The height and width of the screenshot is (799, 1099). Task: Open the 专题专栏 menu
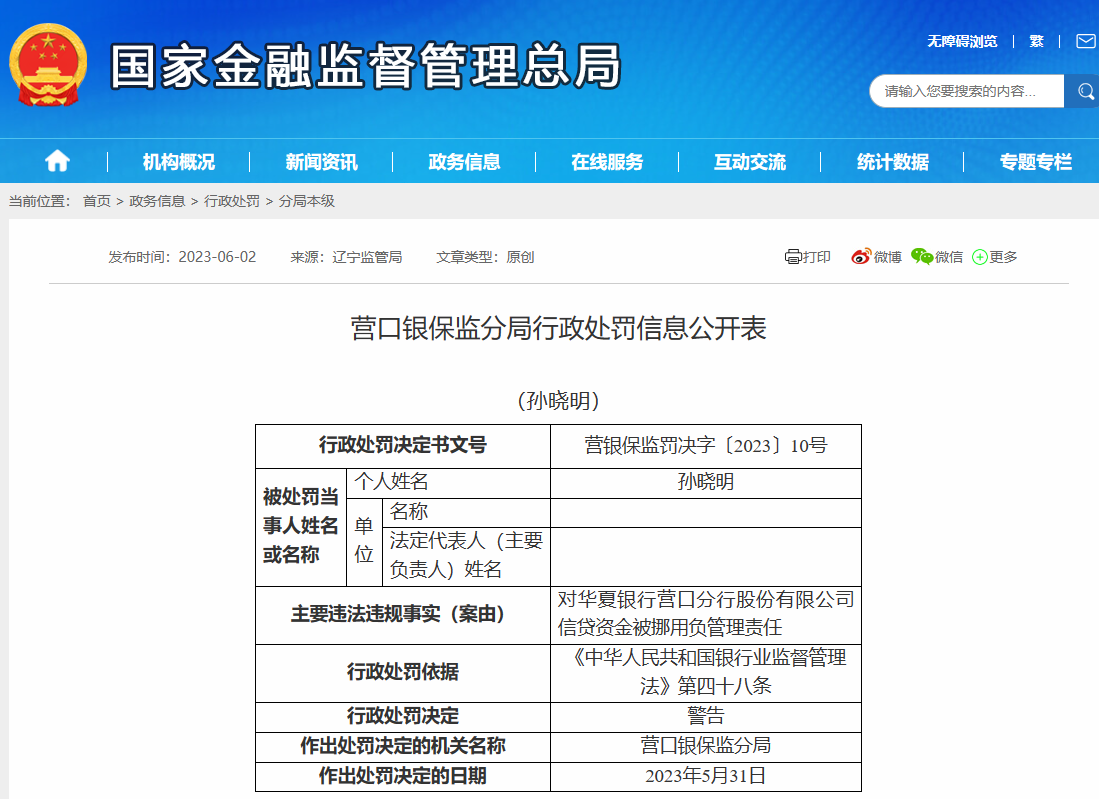[x=1035, y=162]
